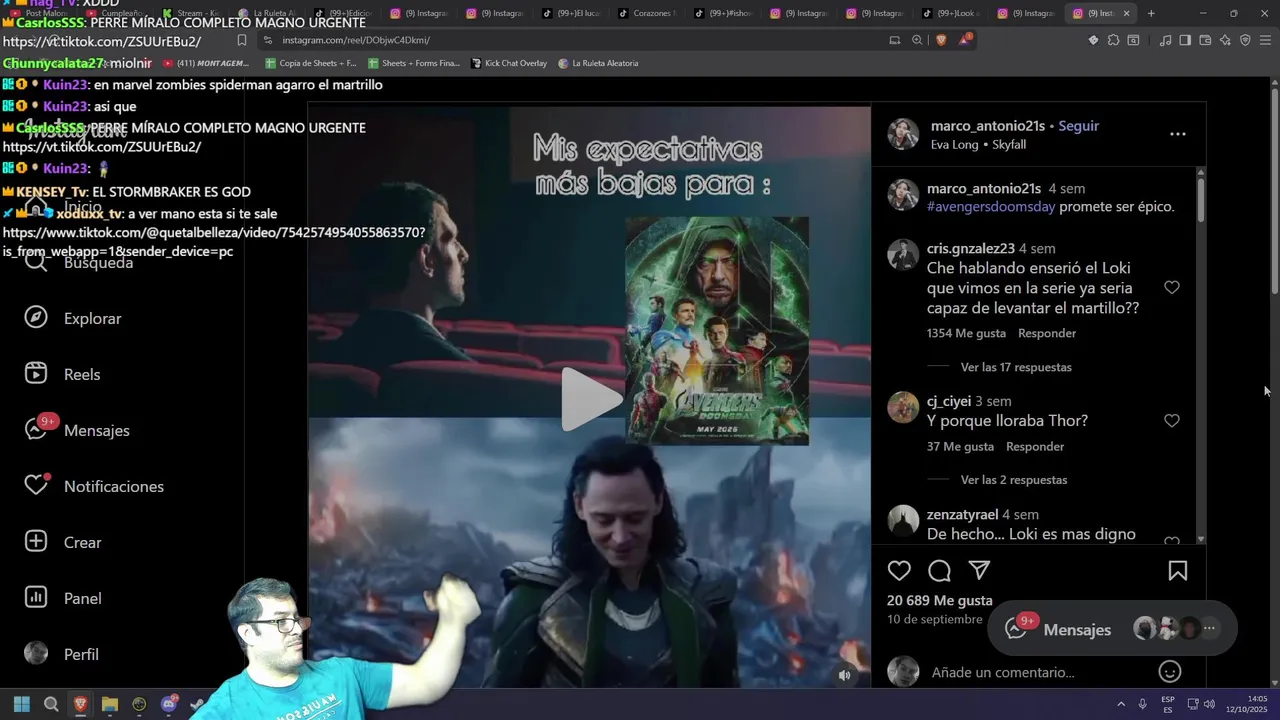Save the post with the bookmark icon
Viewport: 1280px width, 720px height.
(x=1177, y=571)
